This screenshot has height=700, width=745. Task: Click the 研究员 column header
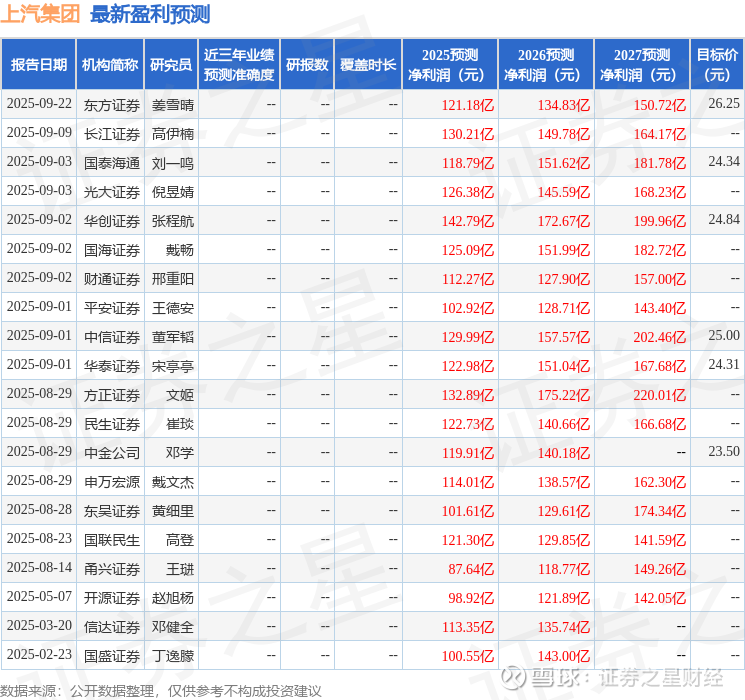coord(171,65)
